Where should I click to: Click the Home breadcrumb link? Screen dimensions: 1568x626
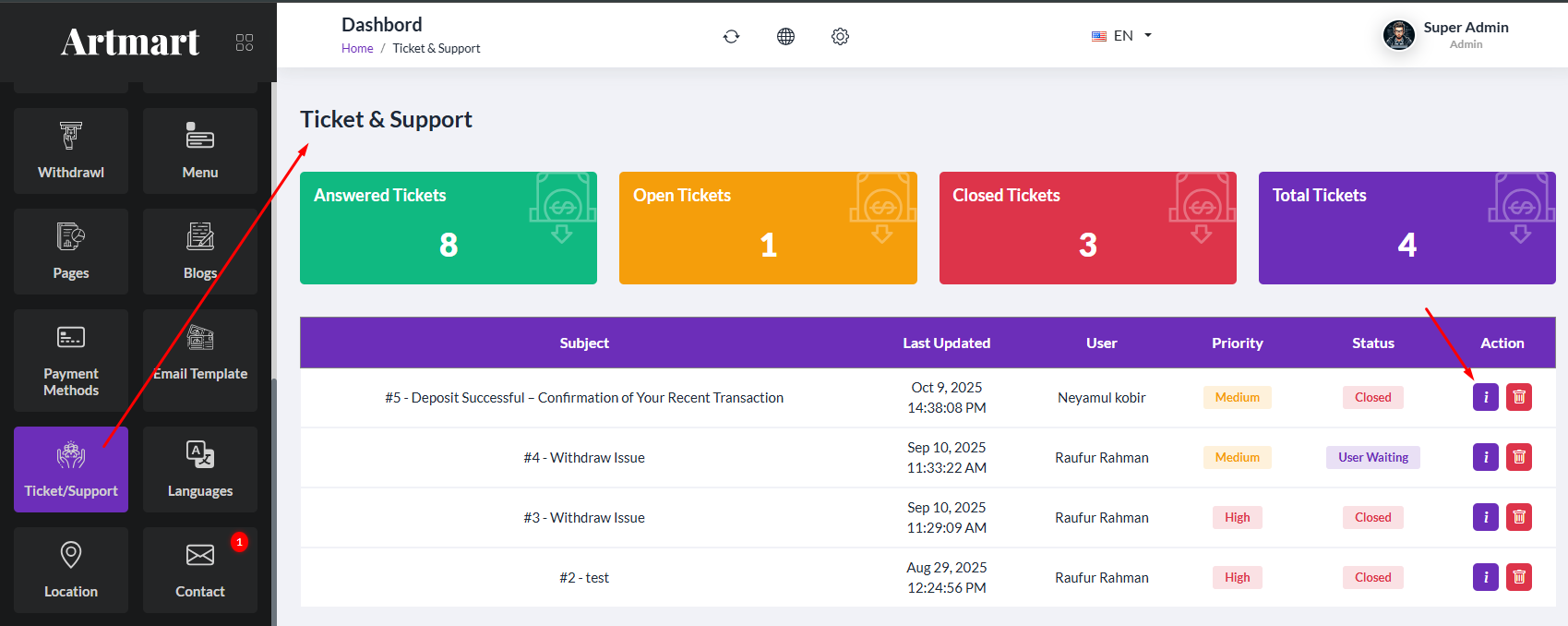pyautogui.click(x=357, y=49)
